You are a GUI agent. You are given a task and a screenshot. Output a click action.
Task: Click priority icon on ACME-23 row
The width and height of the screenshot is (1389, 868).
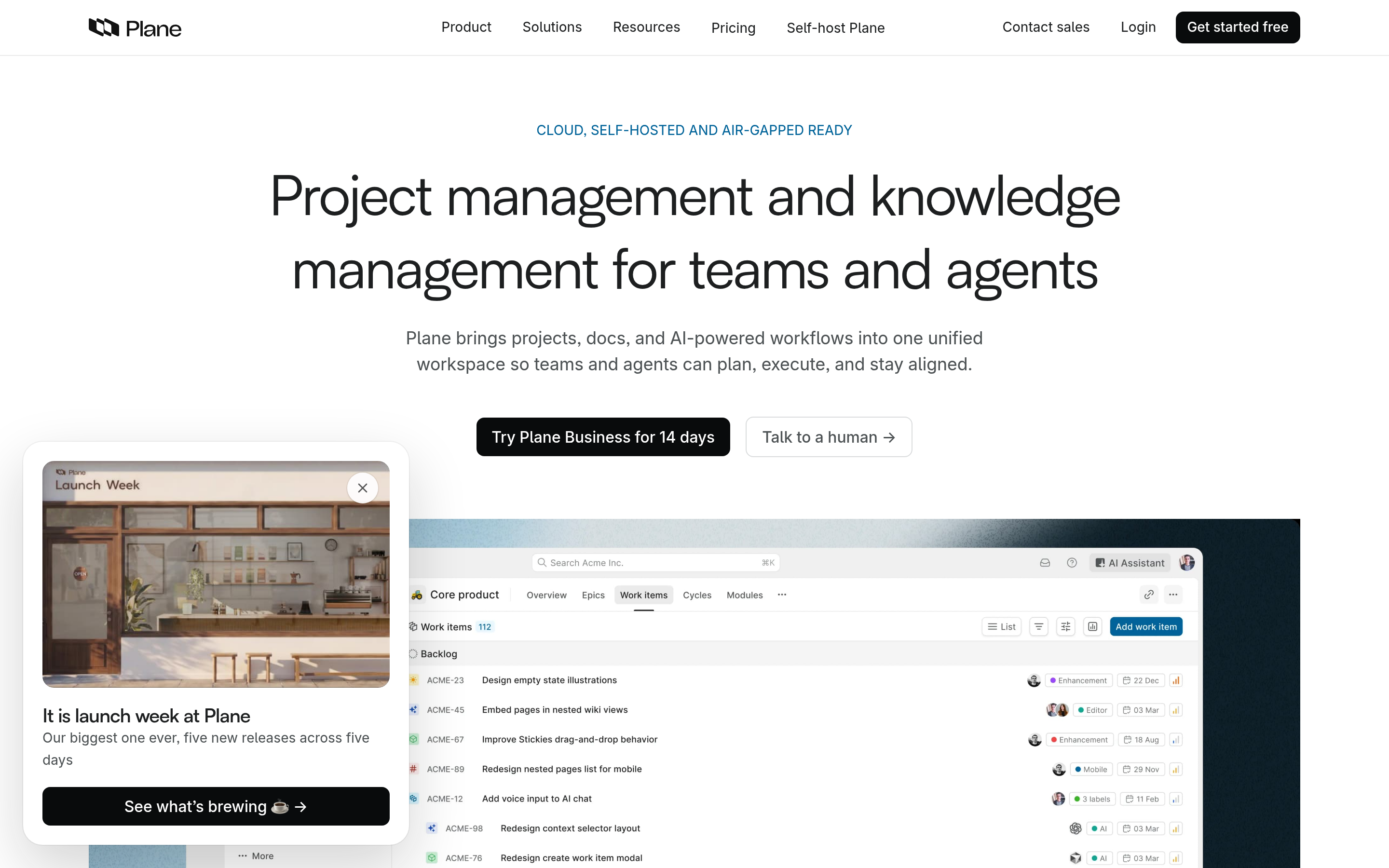(1175, 680)
